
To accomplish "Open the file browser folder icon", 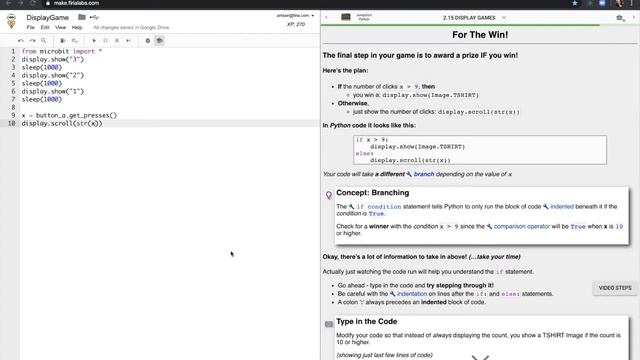I will (82, 17).
